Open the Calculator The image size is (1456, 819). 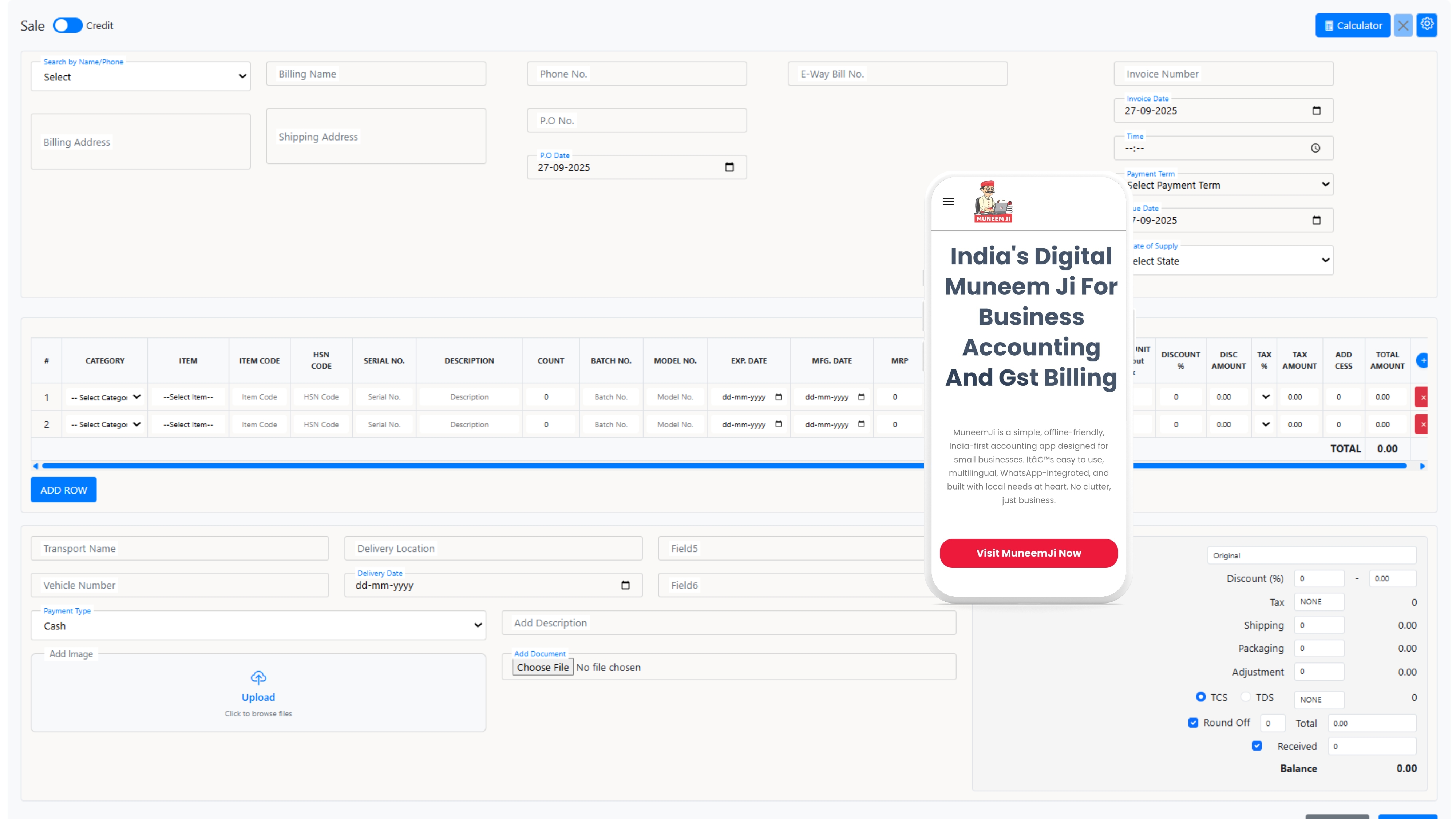point(1353,25)
